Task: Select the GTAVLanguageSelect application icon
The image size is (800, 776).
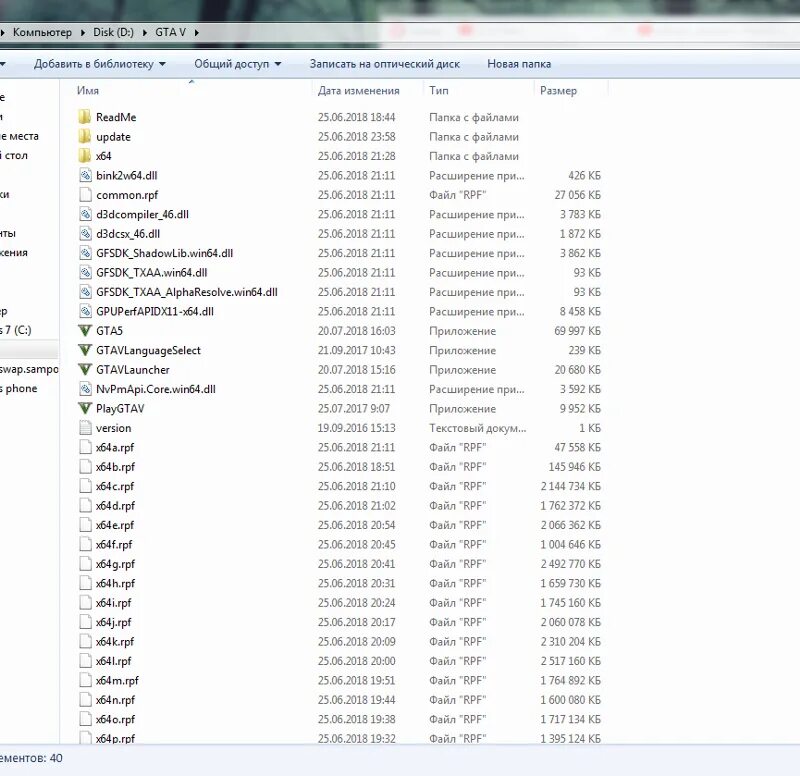Action: point(85,350)
